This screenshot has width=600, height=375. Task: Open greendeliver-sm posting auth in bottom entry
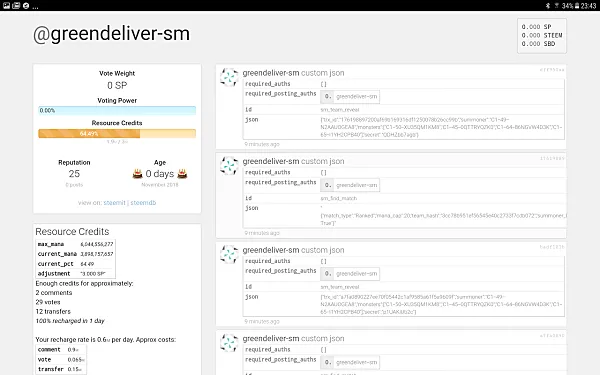pyautogui.click(x=357, y=362)
